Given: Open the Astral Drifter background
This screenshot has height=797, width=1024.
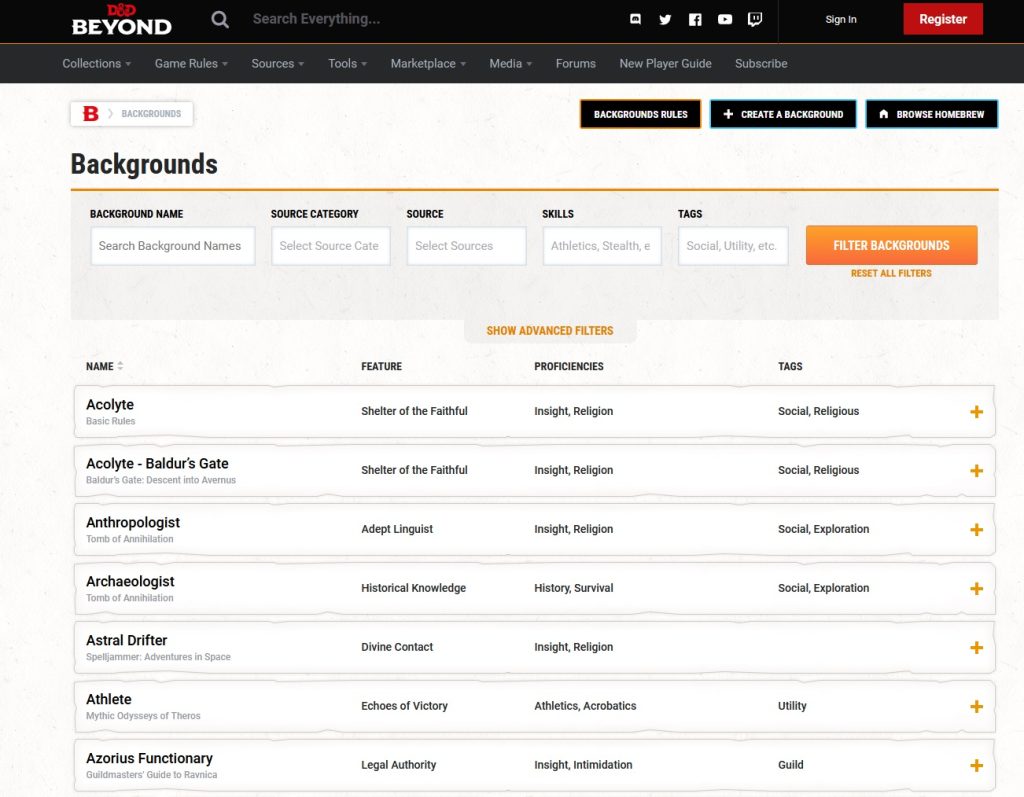Looking at the screenshot, I should tap(127, 640).
